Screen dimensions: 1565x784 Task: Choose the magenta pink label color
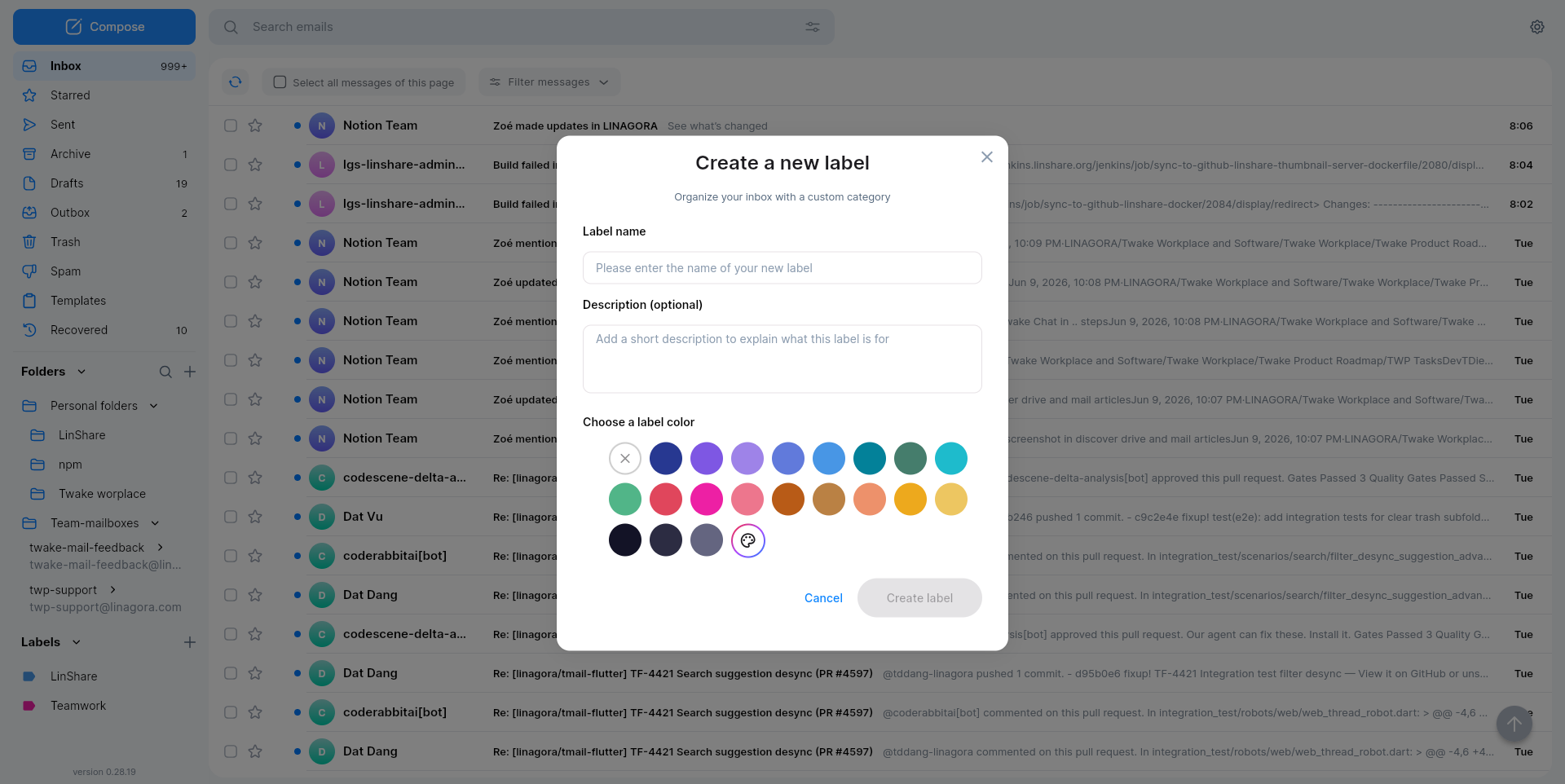coord(707,500)
